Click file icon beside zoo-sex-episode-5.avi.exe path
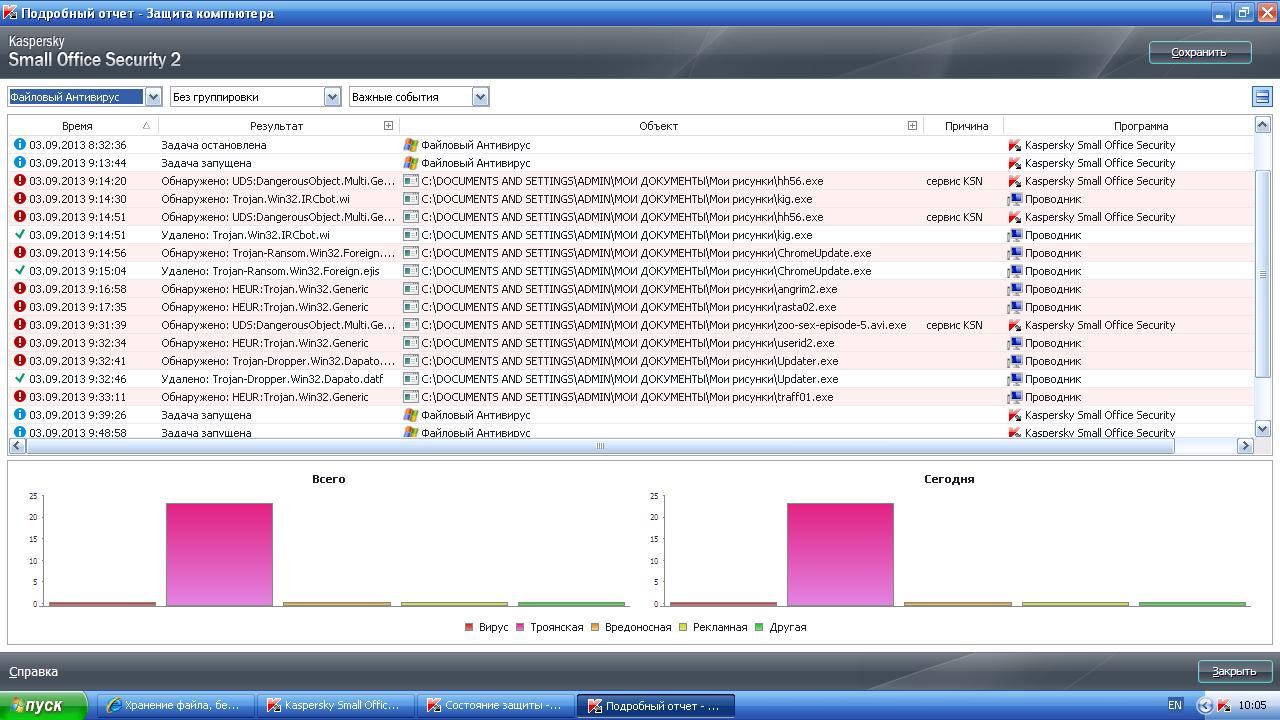Viewport: 1280px width, 720px height. point(410,325)
